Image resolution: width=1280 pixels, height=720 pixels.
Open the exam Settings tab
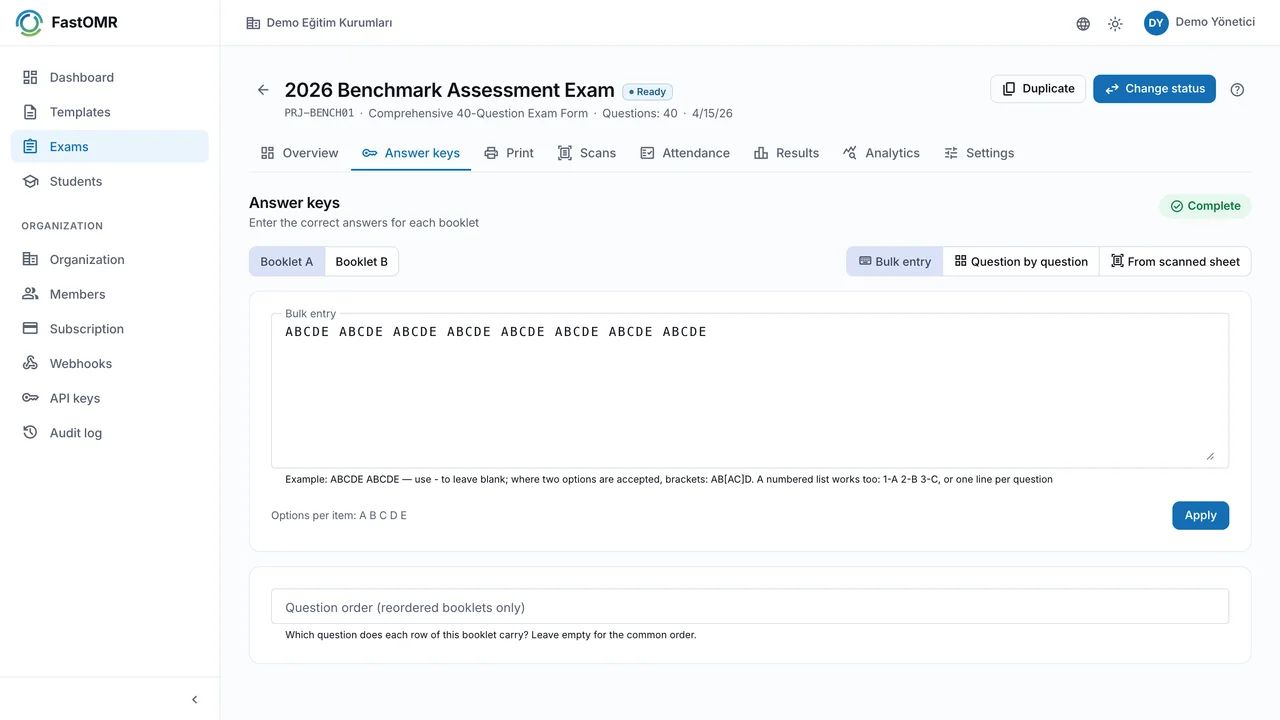[979, 153]
